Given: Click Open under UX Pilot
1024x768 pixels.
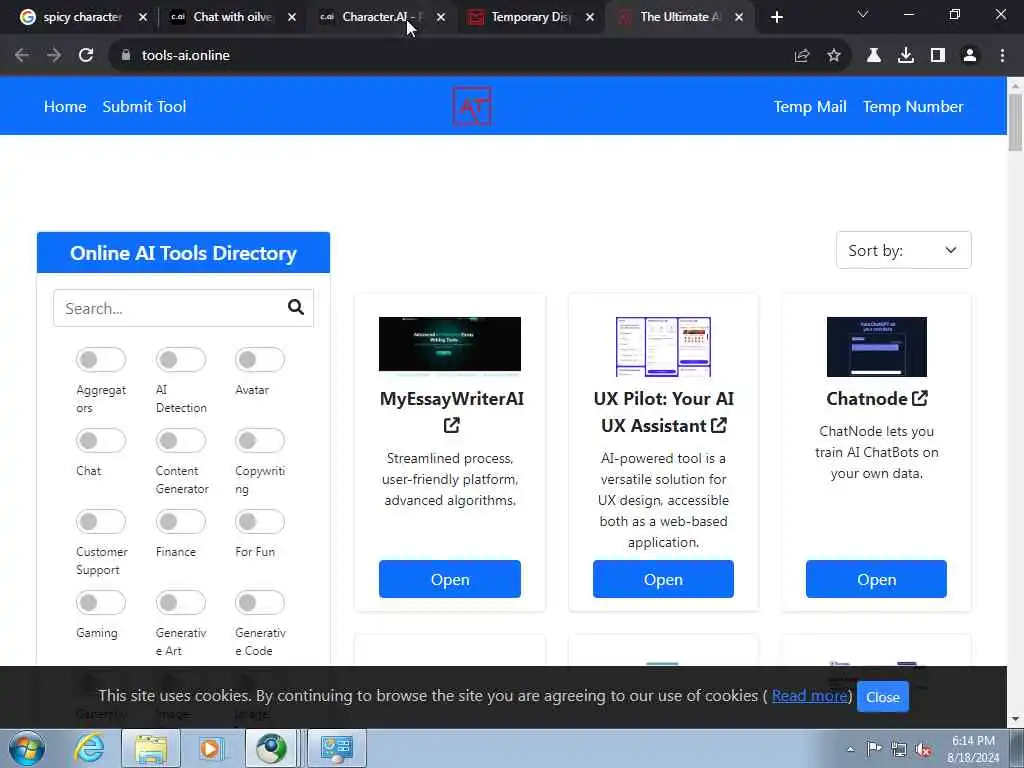Looking at the screenshot, I should [663, 579].
